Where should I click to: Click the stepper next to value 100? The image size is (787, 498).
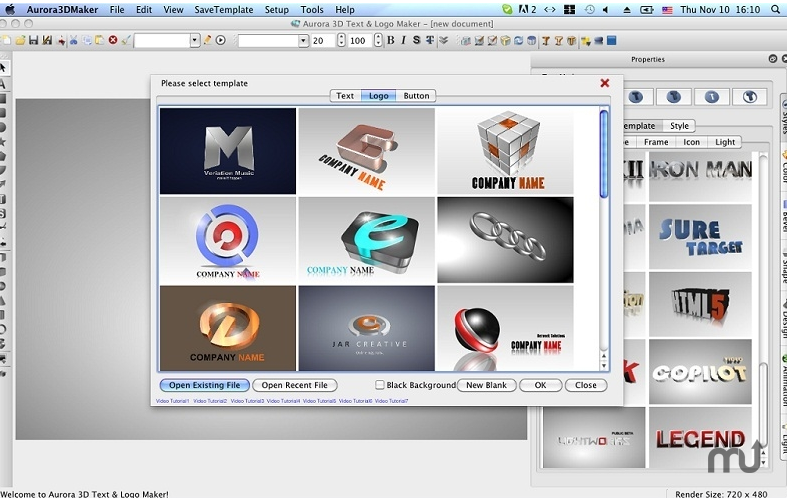pyautogui.click(x=378, y=41)
